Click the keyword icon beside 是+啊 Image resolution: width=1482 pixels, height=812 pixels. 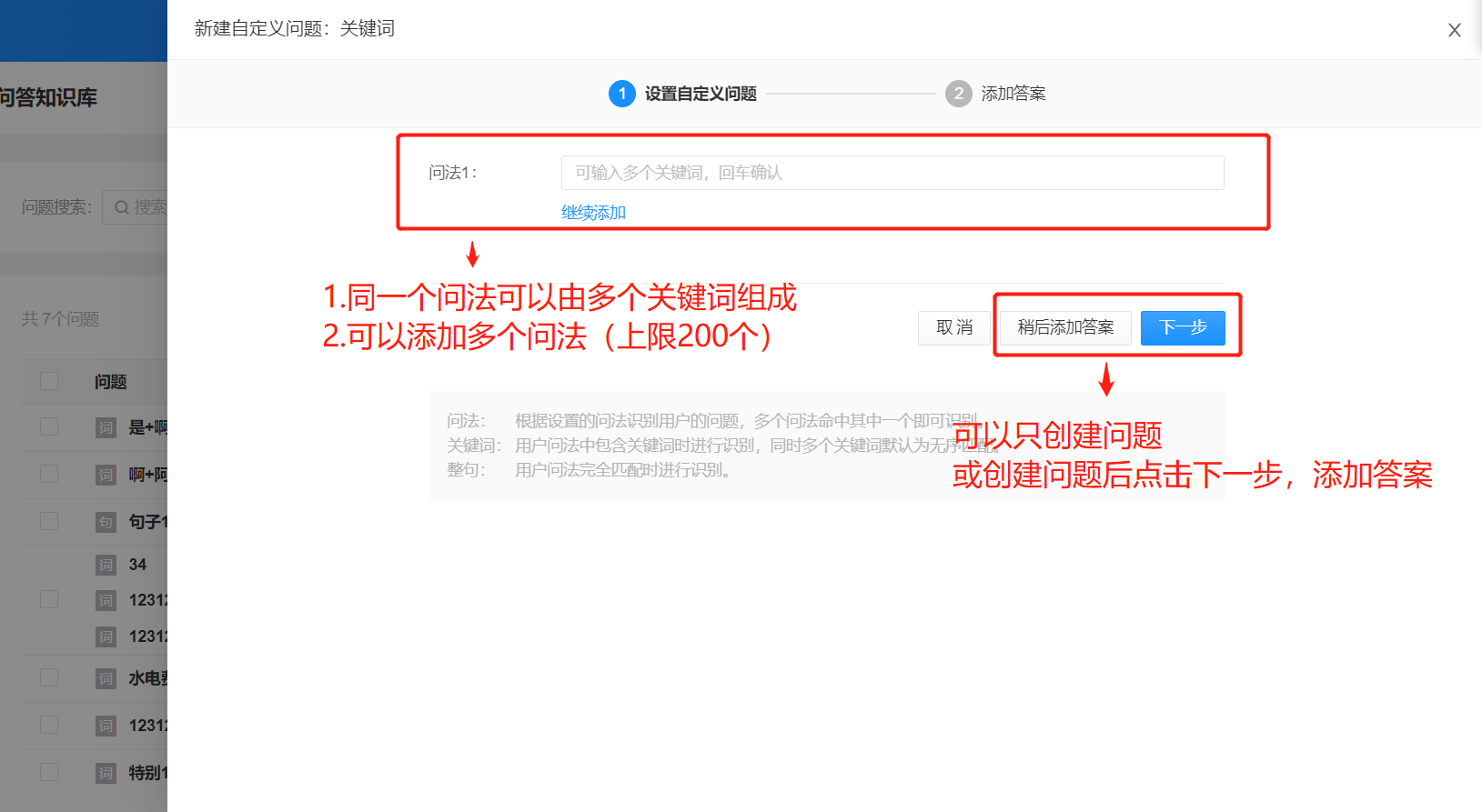[x=106, y=427]
